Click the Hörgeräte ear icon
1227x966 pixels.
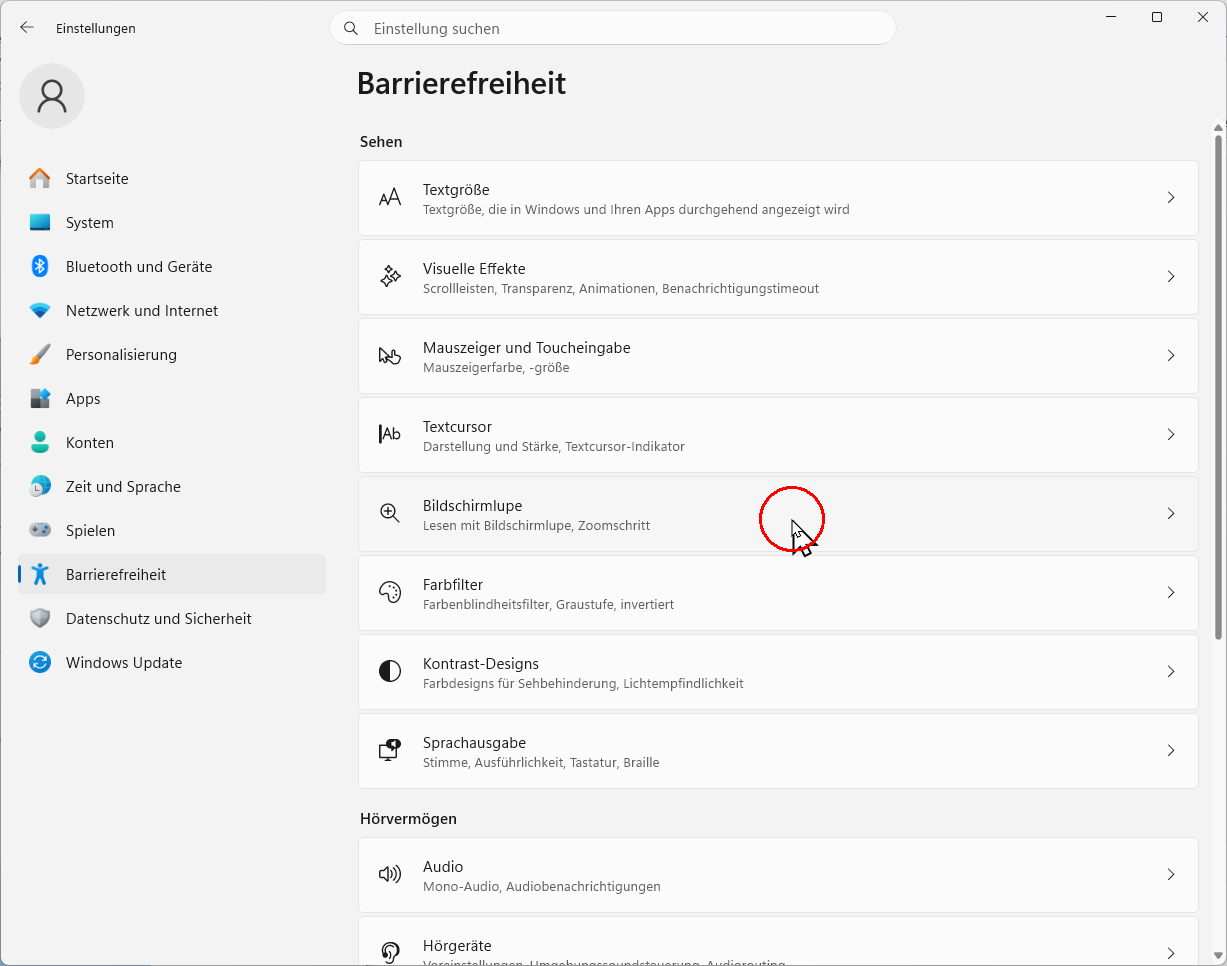click(390, 953)
